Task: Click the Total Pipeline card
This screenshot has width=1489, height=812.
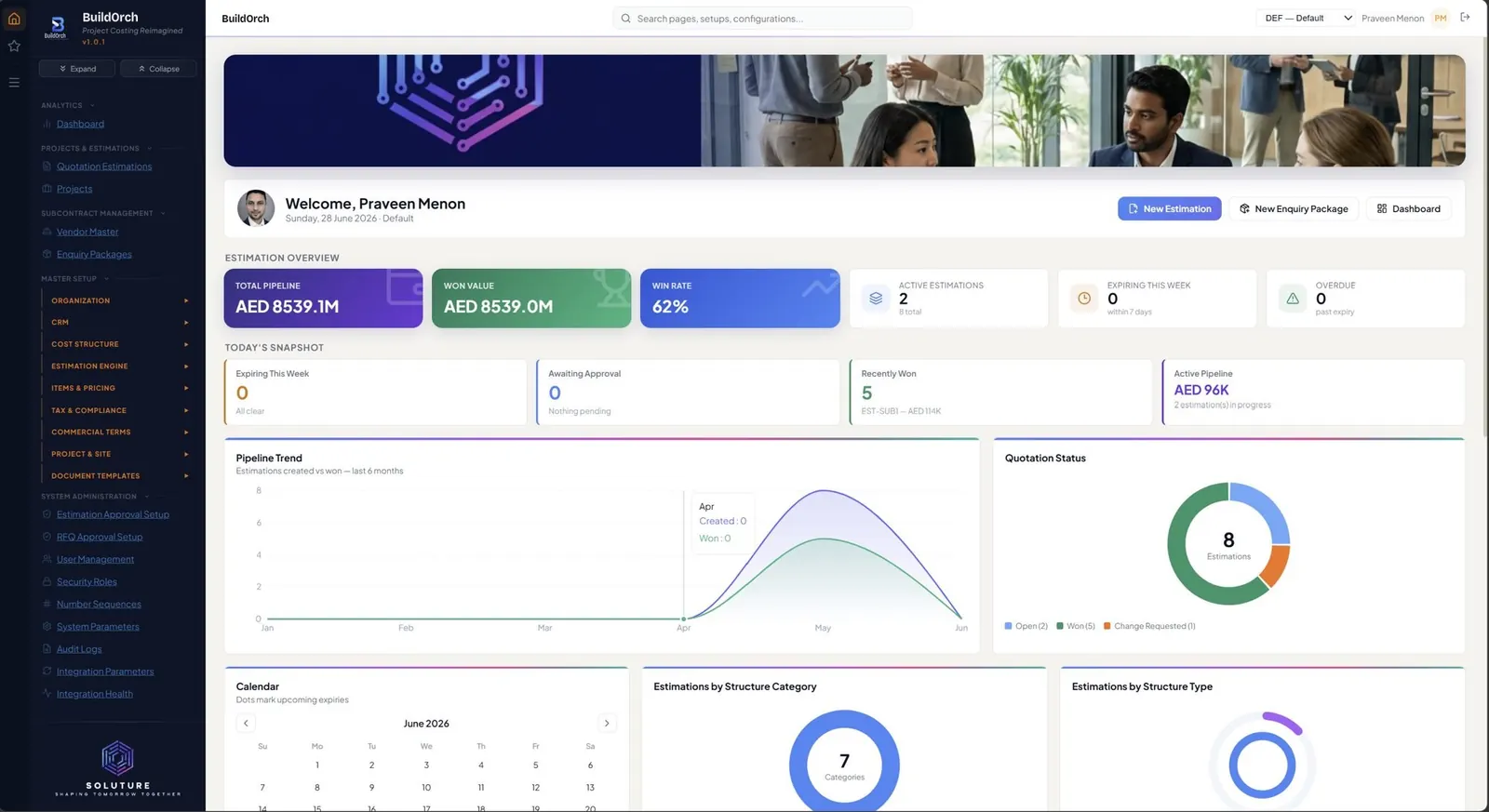Action: tap(323, 299)
